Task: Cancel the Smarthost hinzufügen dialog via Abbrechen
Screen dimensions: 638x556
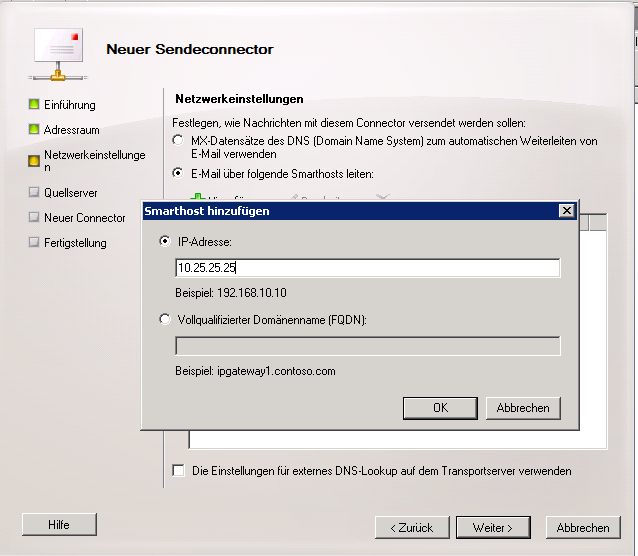Action: 523,408
